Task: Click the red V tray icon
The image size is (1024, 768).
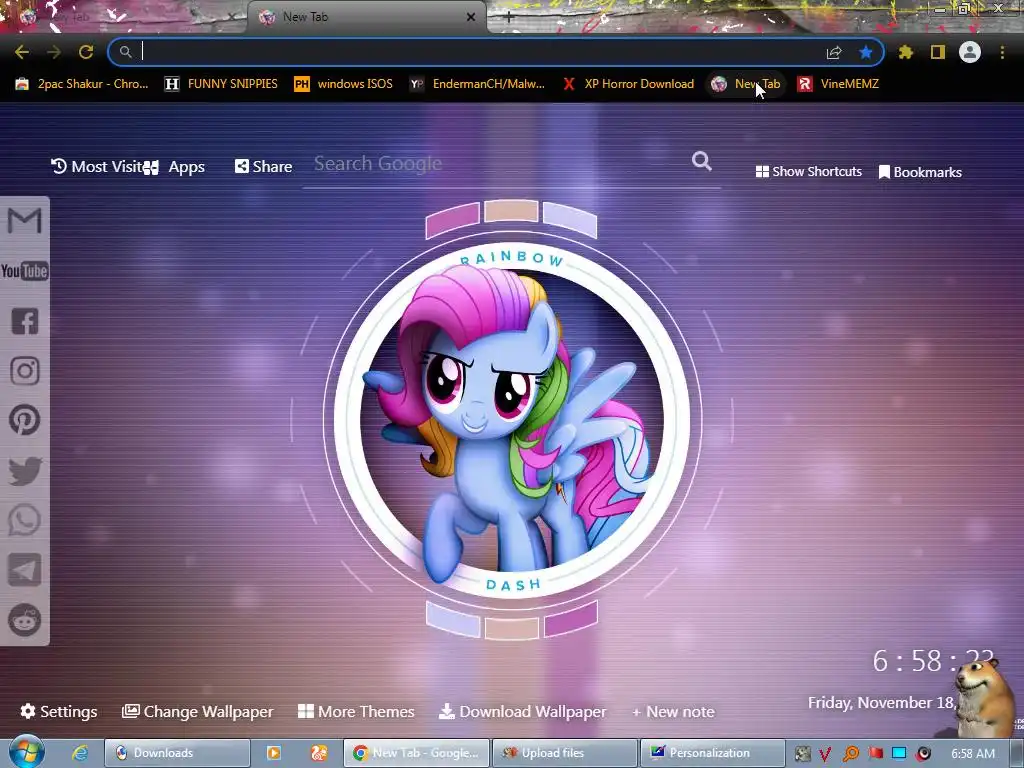Action: [x=825, y=754]
